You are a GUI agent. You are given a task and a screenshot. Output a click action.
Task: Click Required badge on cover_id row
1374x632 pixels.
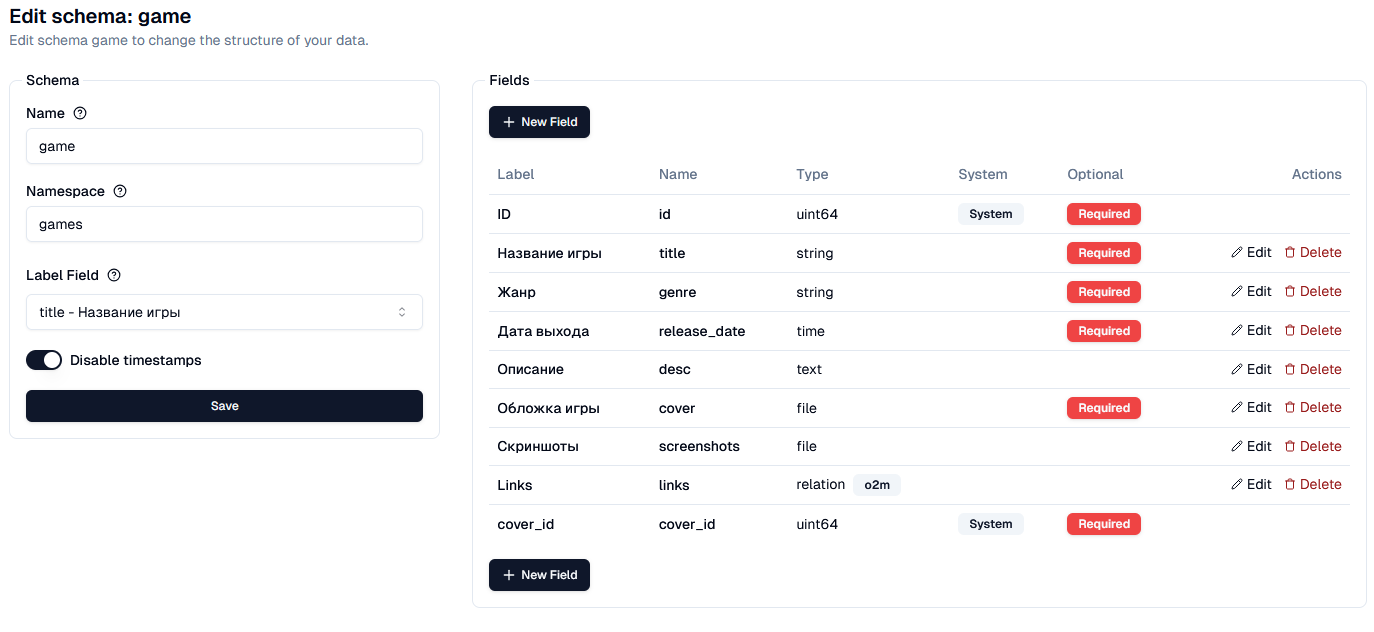[x=1104, y=524]
